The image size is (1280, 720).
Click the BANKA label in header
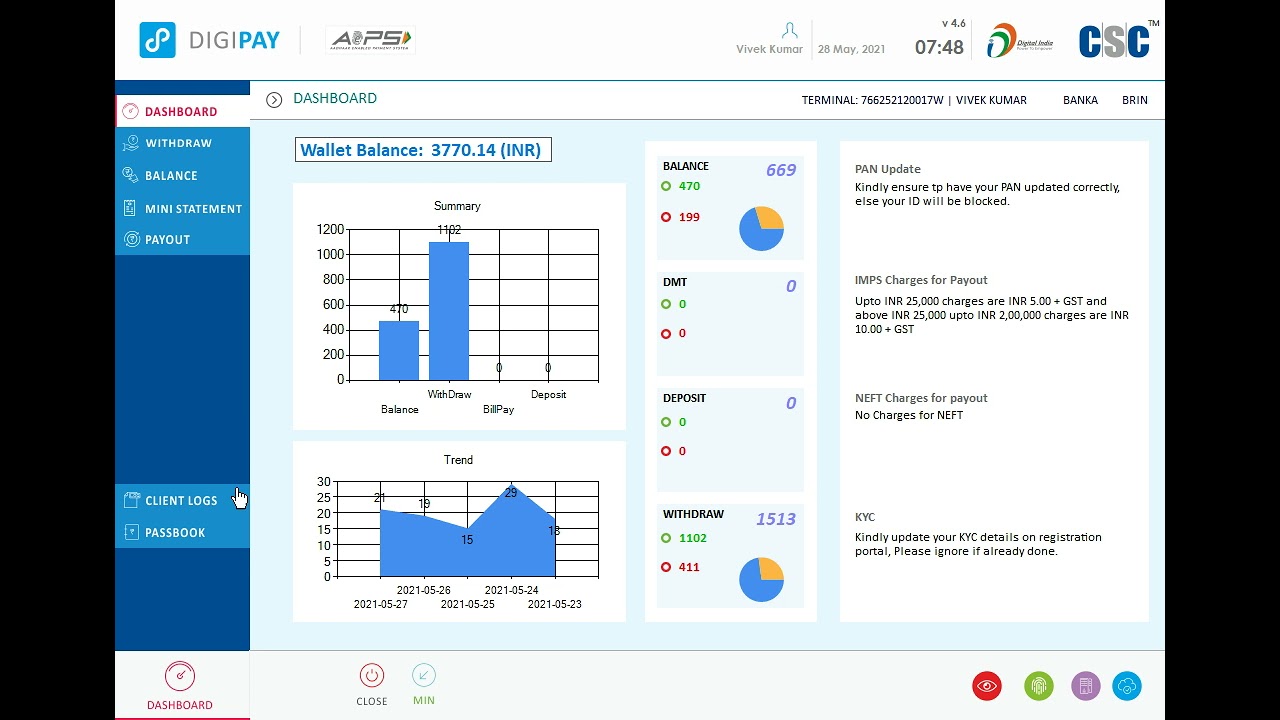pos(1080,100)
